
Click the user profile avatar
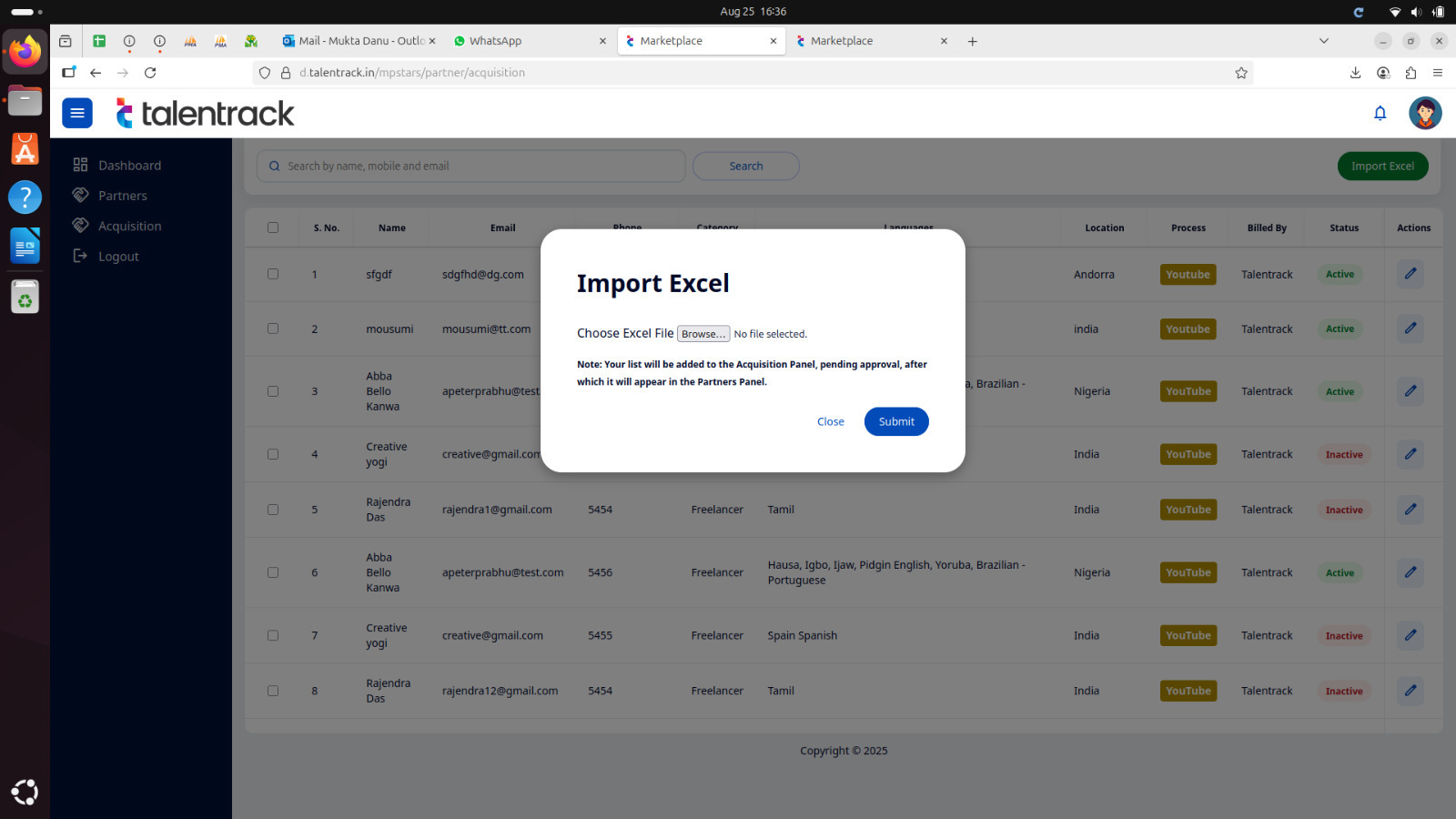click(1424, 113)
